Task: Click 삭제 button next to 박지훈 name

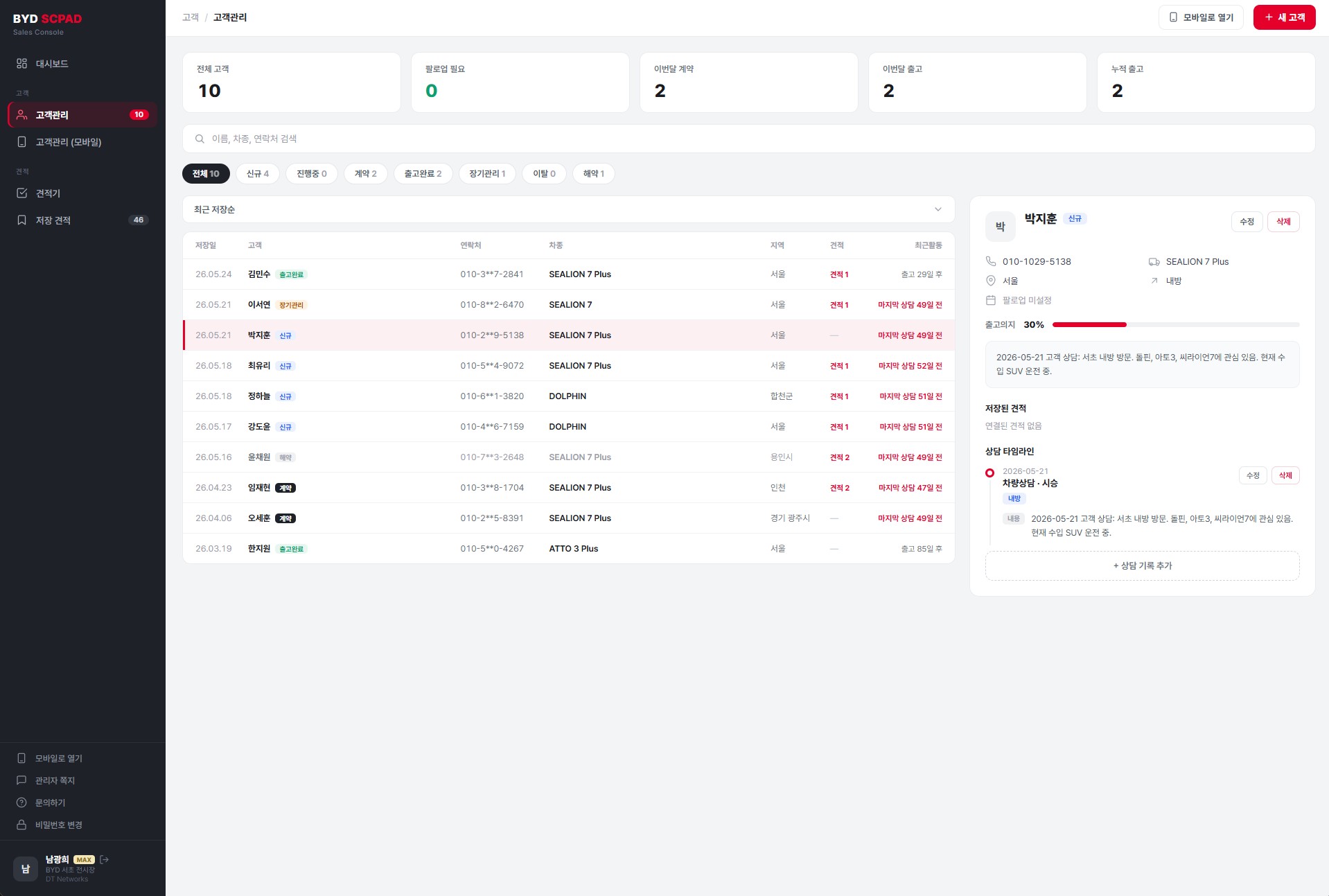Action: coord(1283,222)
